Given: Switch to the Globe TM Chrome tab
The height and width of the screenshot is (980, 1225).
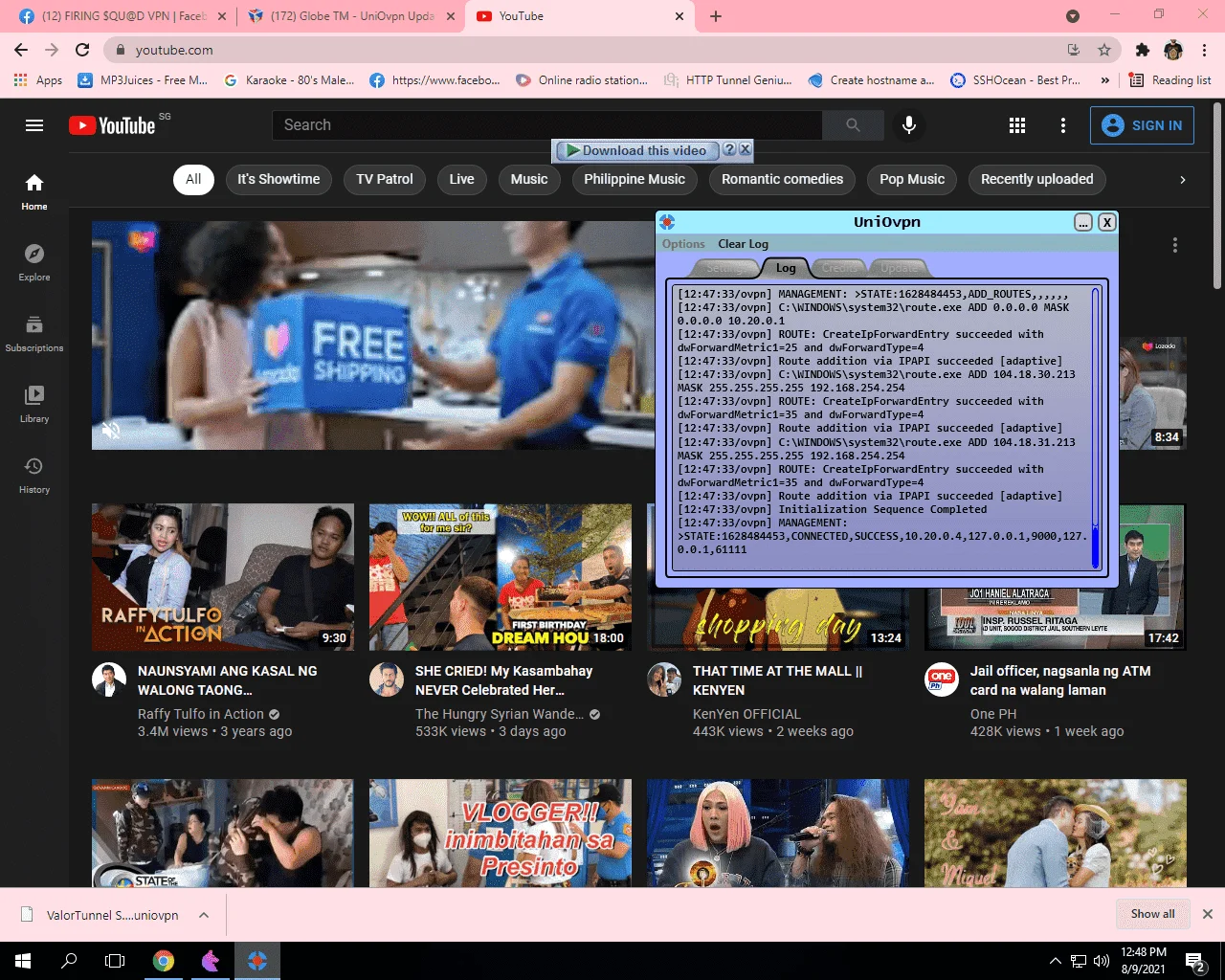Looking at the screenshot, I should (x=351, y=16).
